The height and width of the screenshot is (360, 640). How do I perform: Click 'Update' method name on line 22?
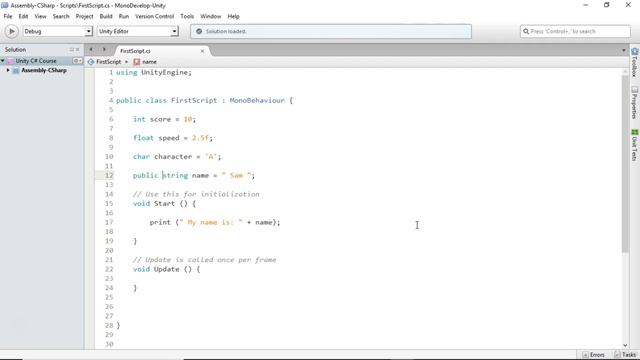coord(167,269)
